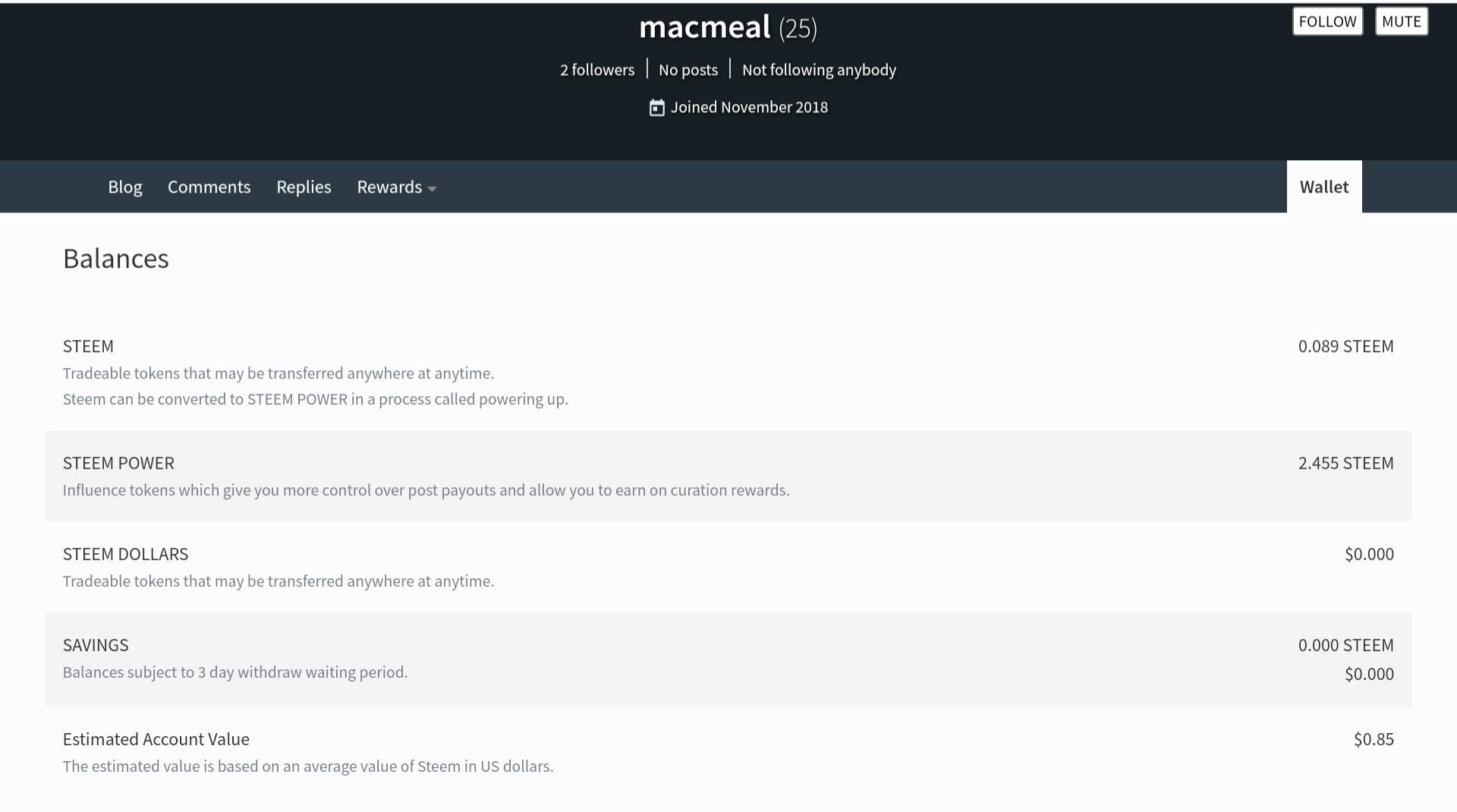The height and width of the screenshot is (812, 1457).
Task: Click the Savings 0.000 STEEM amount
Action: [1345, 646]
